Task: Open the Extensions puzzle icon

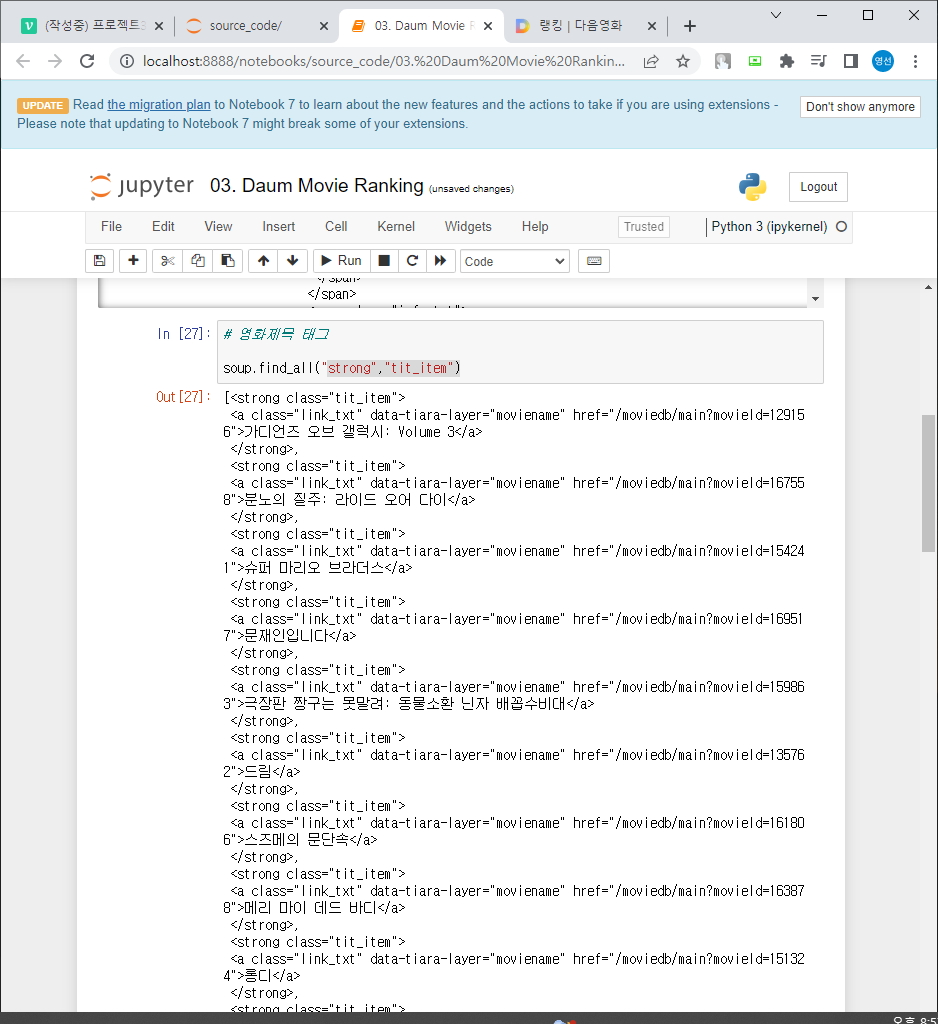Action: pyautogui.click(x=787, y=61)
